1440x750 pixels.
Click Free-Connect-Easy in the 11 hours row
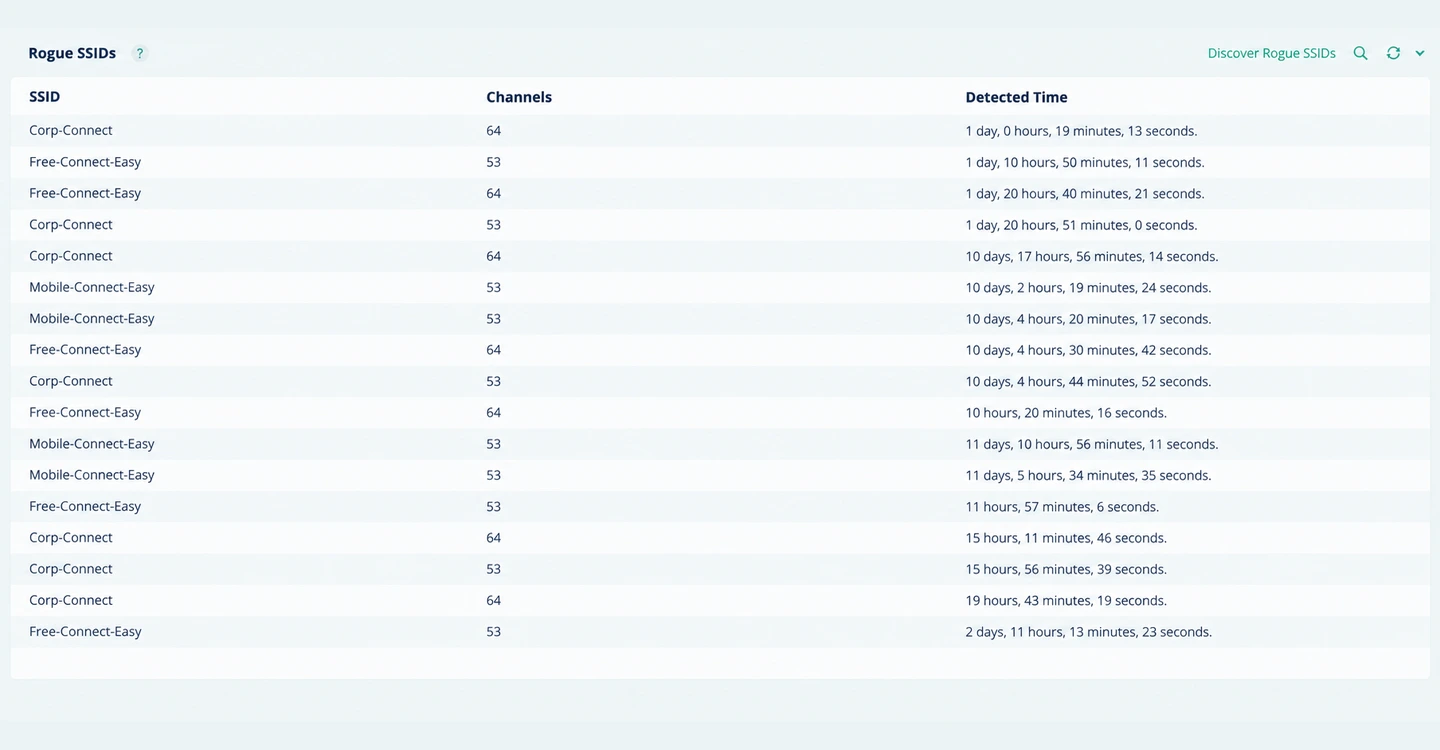coord(85,507)
